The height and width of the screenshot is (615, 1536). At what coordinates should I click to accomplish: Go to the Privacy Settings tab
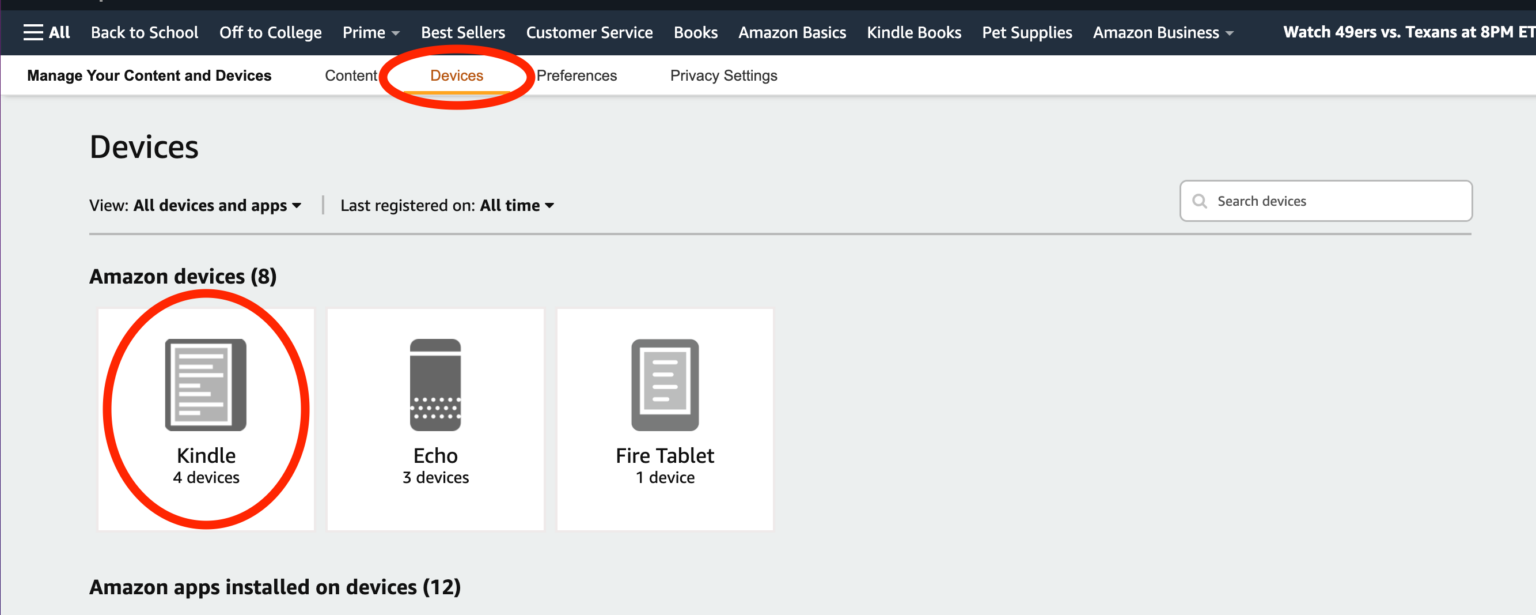[723, 75]
